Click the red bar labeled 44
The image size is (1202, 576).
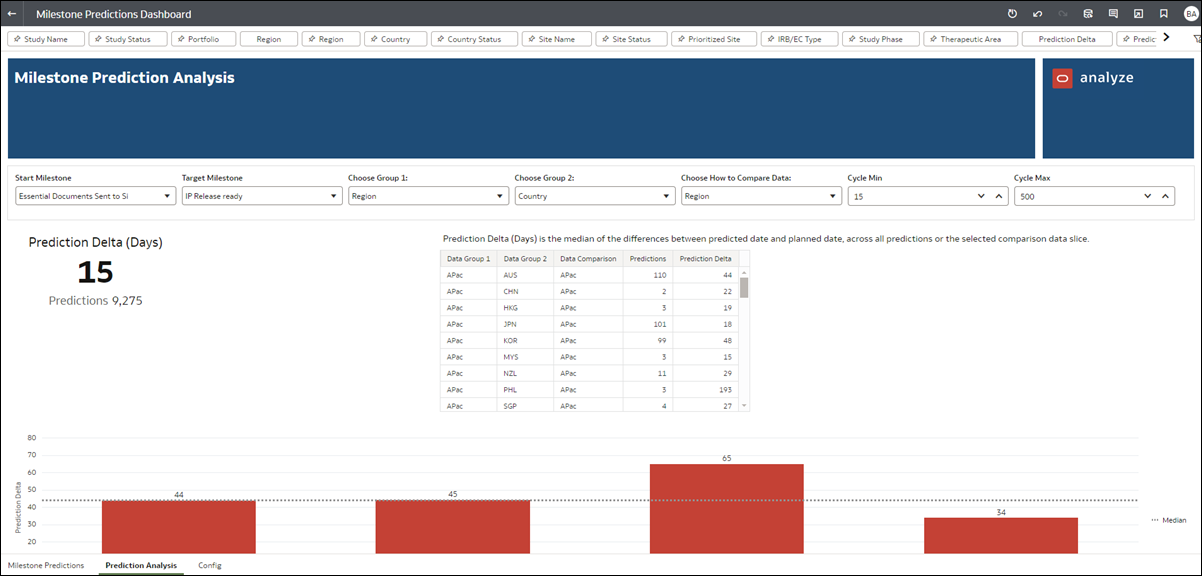pyautogui.click(x=178, y=527)
